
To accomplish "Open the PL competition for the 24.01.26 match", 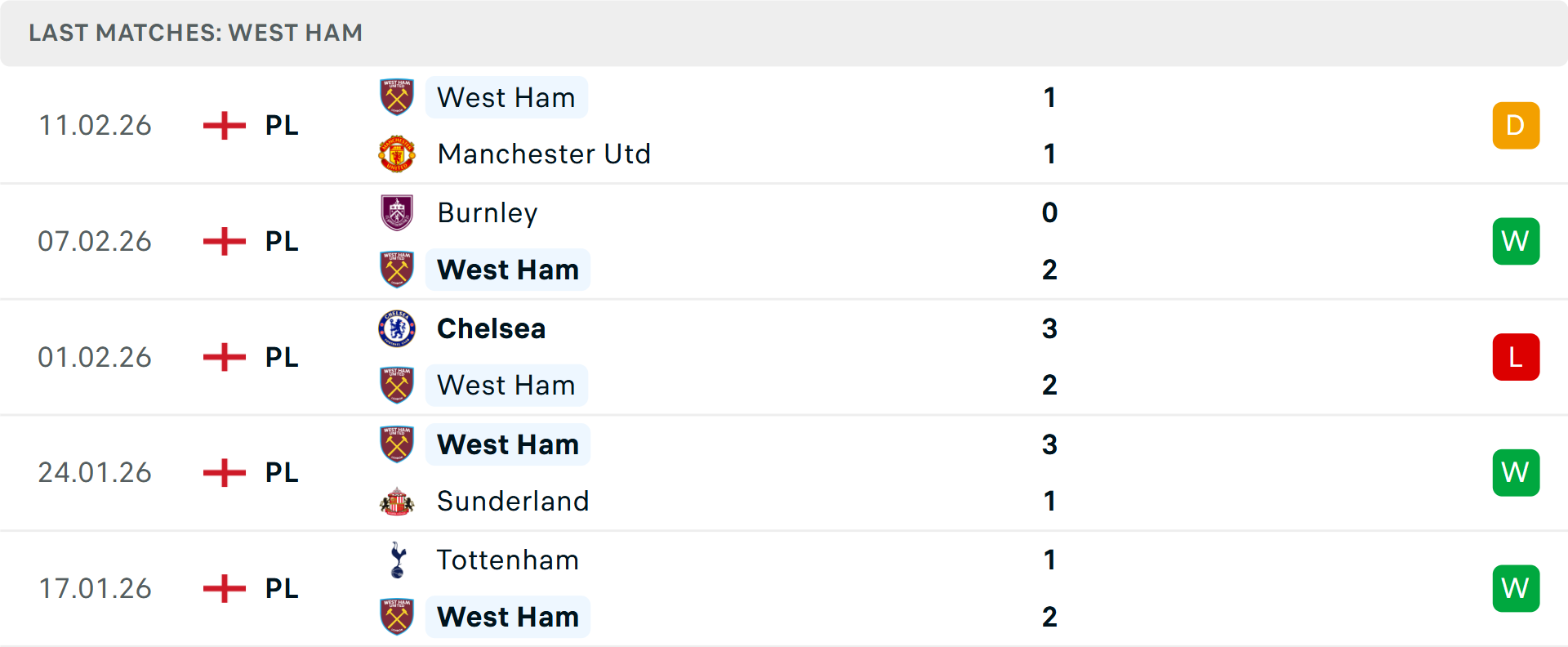I will point(279,472).
